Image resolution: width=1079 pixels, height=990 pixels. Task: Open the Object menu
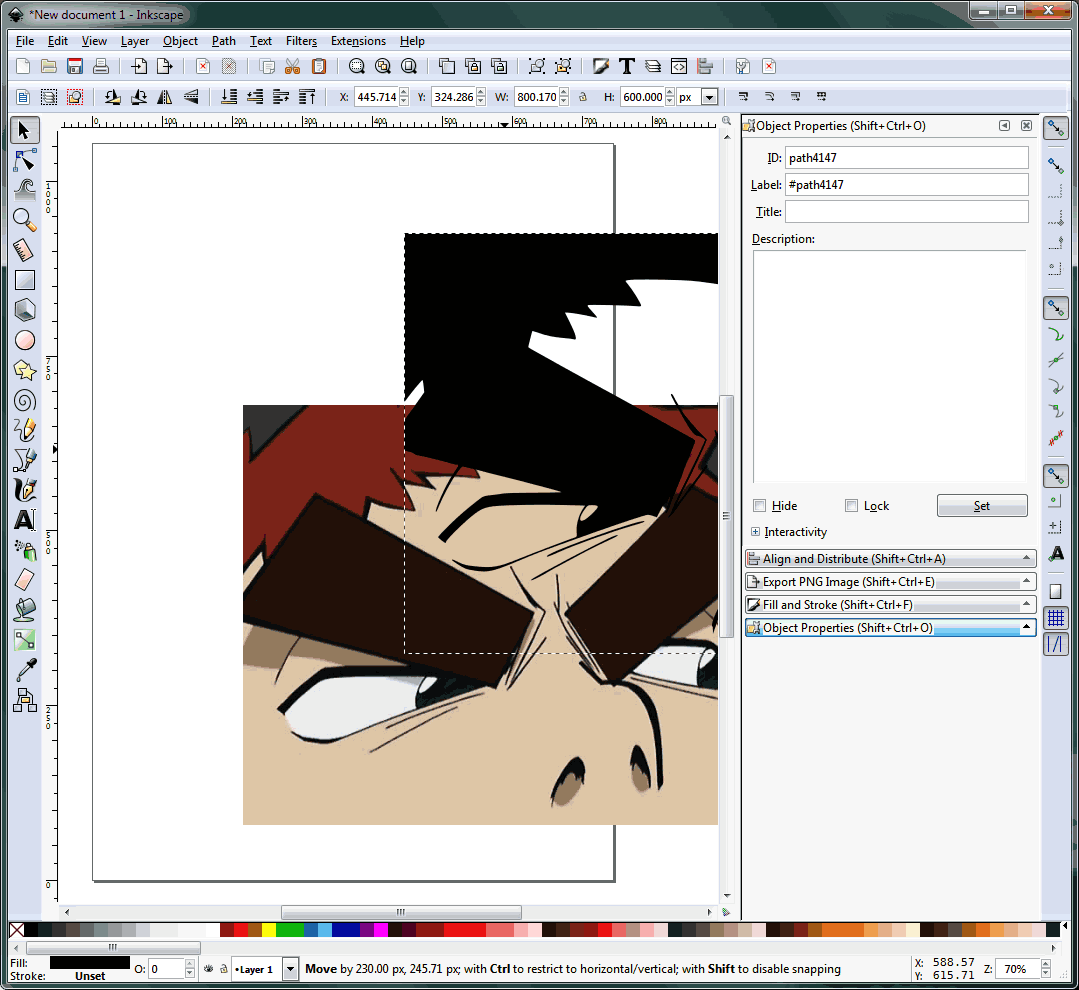180,41
